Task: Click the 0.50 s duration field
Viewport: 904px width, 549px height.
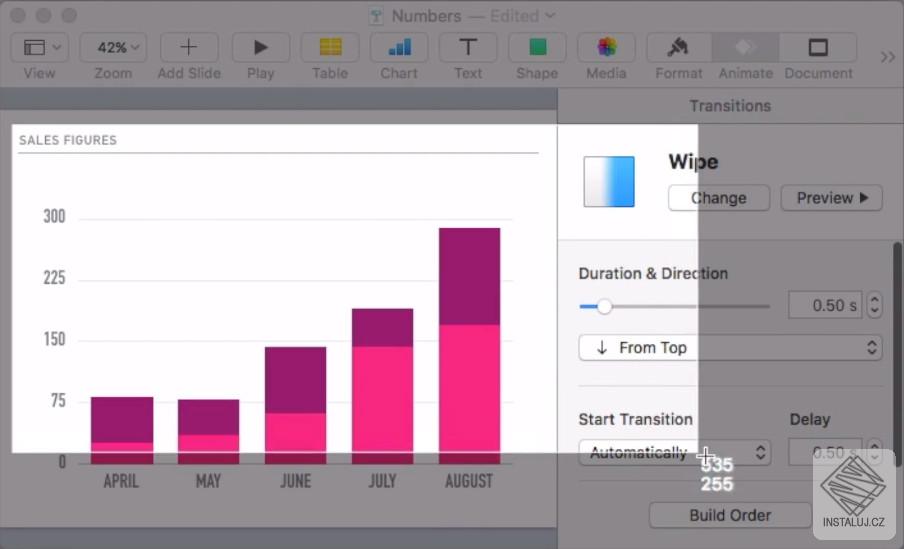Action: [825, 305]
